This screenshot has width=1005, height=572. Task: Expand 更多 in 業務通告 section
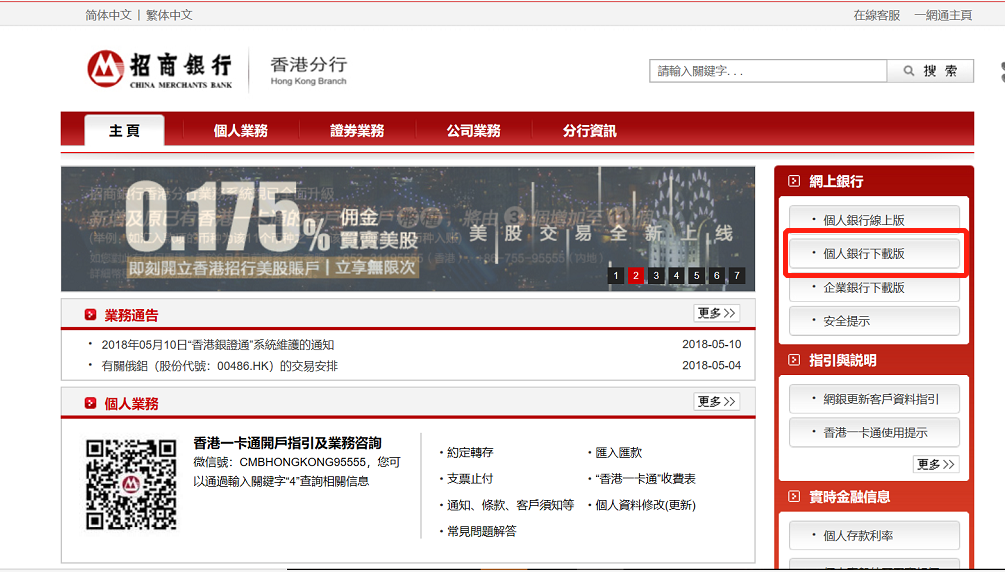716,313
